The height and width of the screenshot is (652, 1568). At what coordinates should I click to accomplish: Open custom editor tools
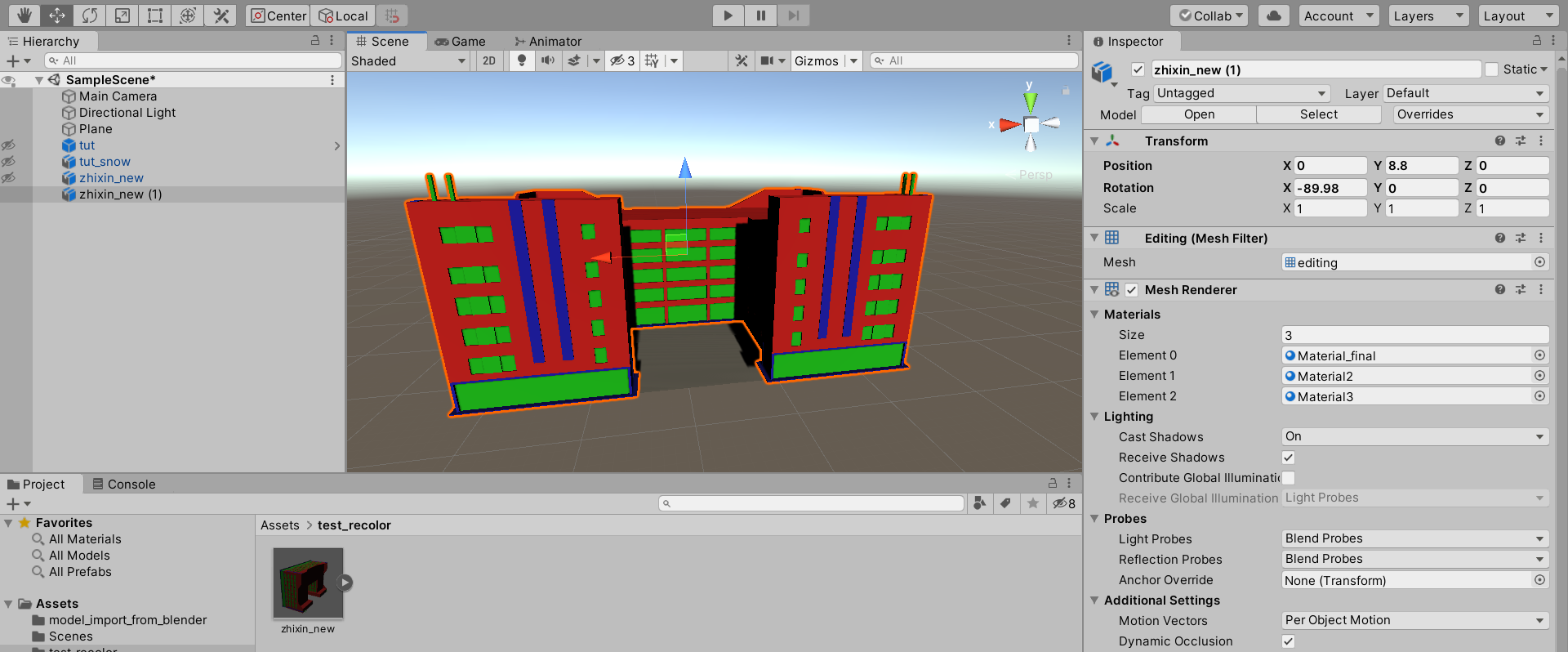coord(220,16)
